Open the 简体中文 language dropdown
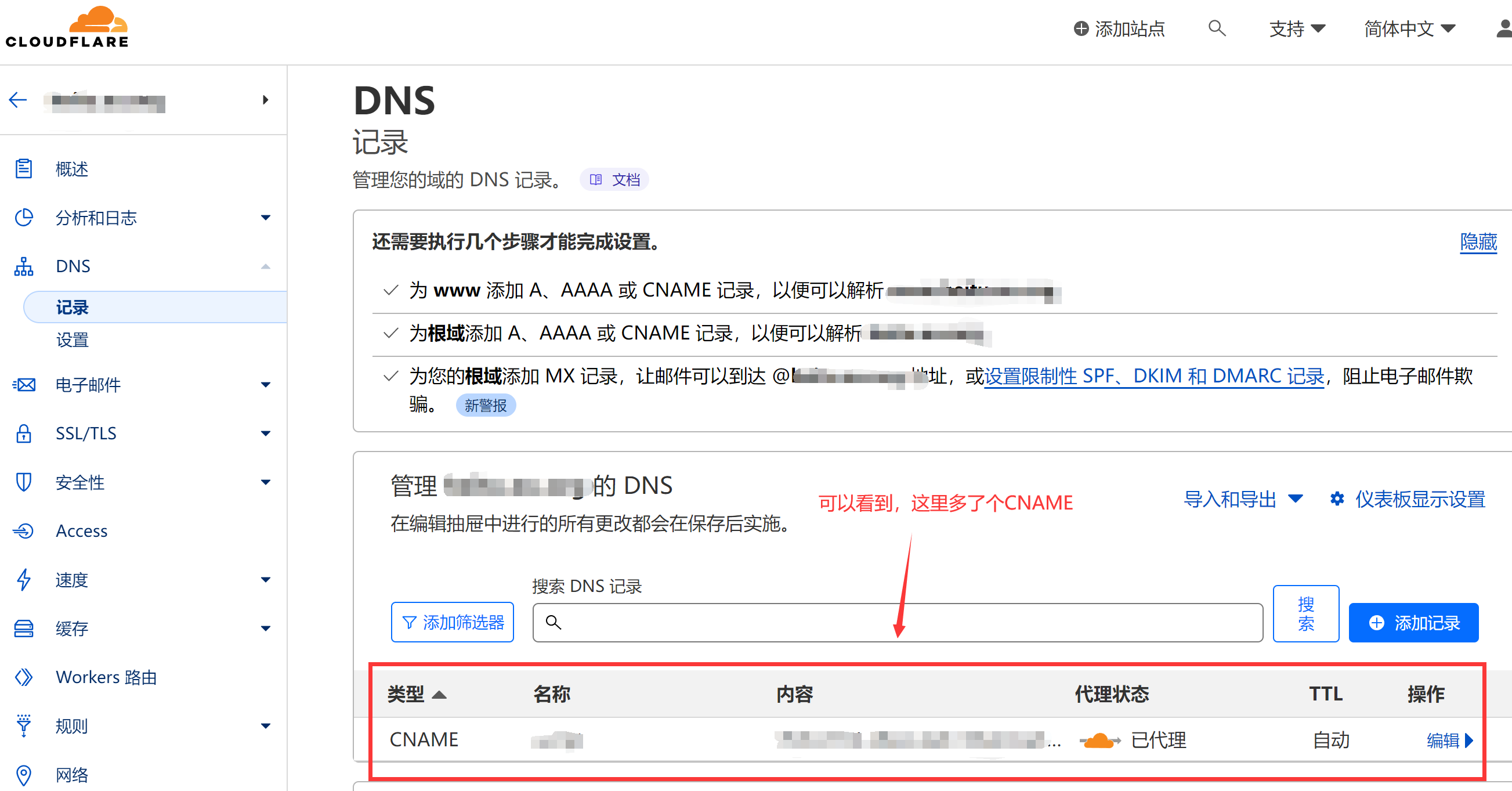 1409,28
